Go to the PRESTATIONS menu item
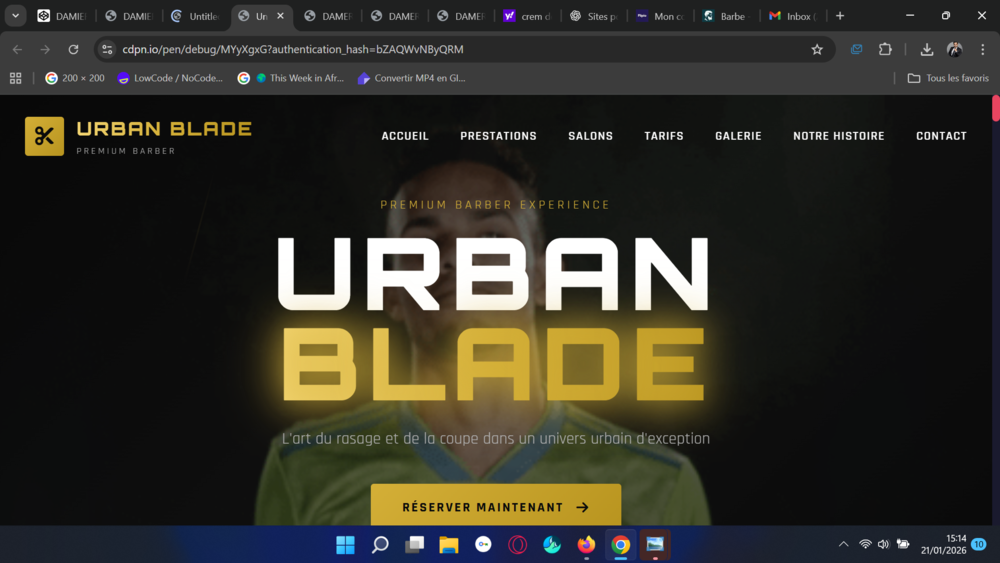Screen dimensions: 1000x563 click(498, 136)
